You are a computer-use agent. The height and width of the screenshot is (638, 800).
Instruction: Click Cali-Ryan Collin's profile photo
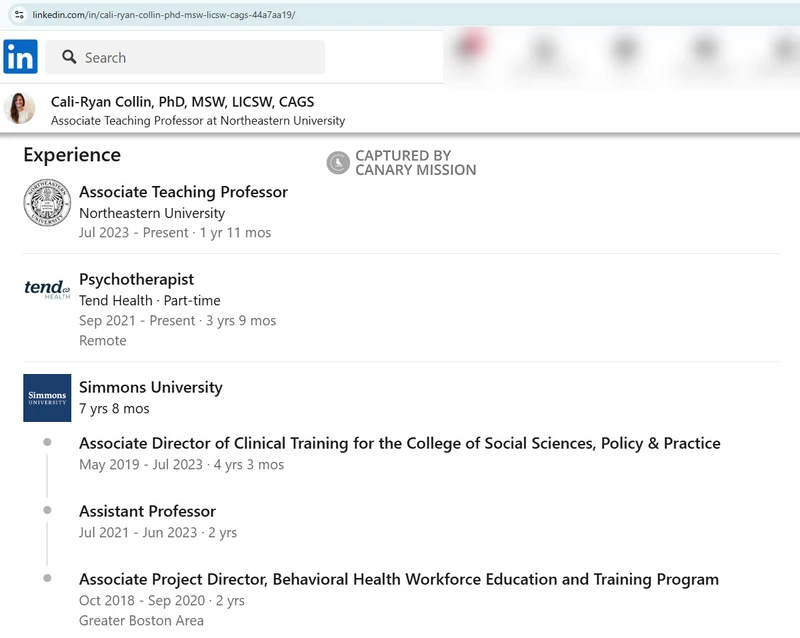pos(21,109)
